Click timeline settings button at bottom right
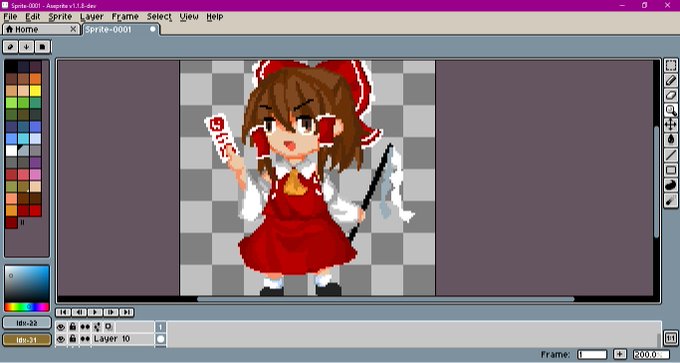 click(670, 338)
